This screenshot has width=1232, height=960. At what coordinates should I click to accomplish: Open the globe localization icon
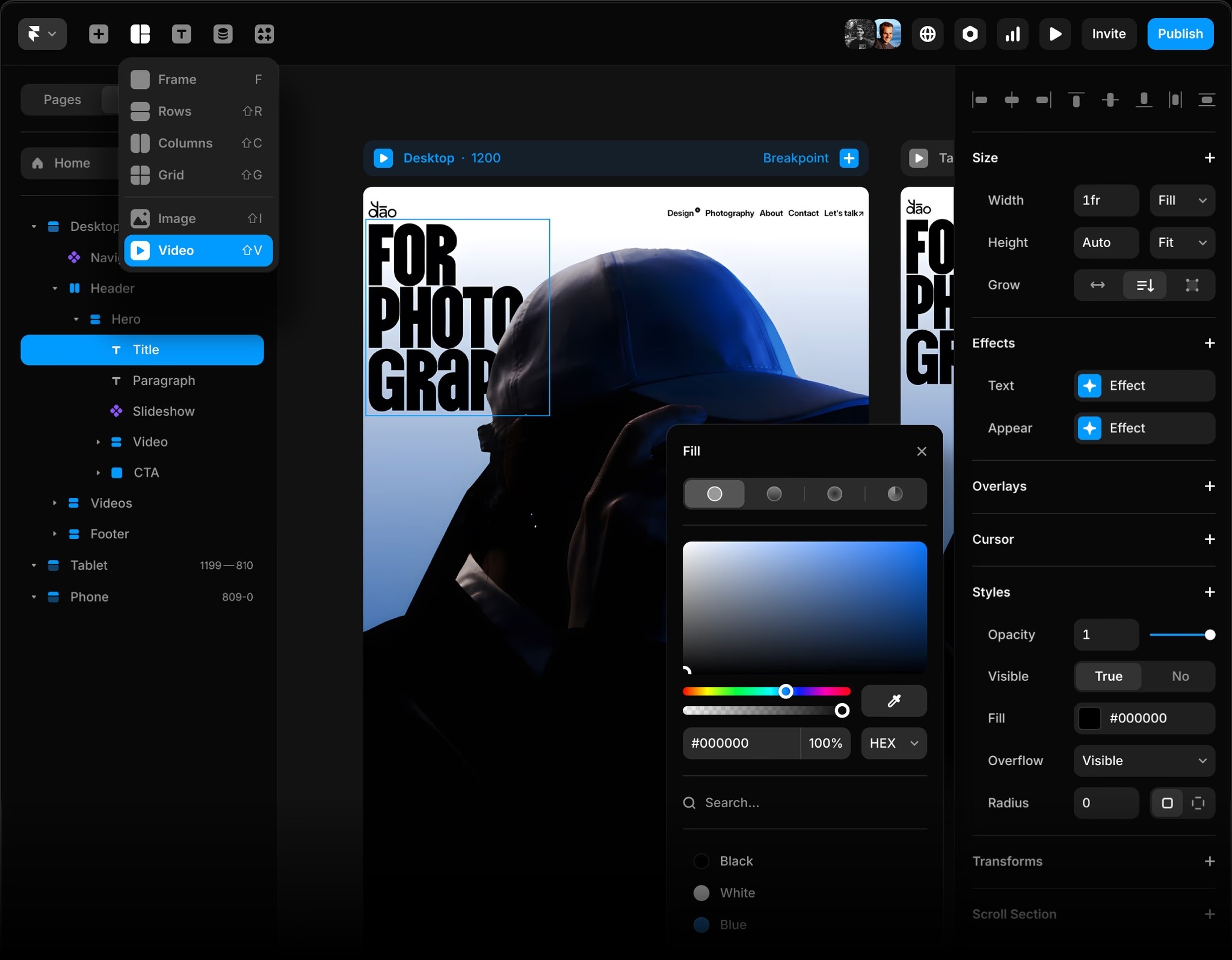(x=927, y=34)
